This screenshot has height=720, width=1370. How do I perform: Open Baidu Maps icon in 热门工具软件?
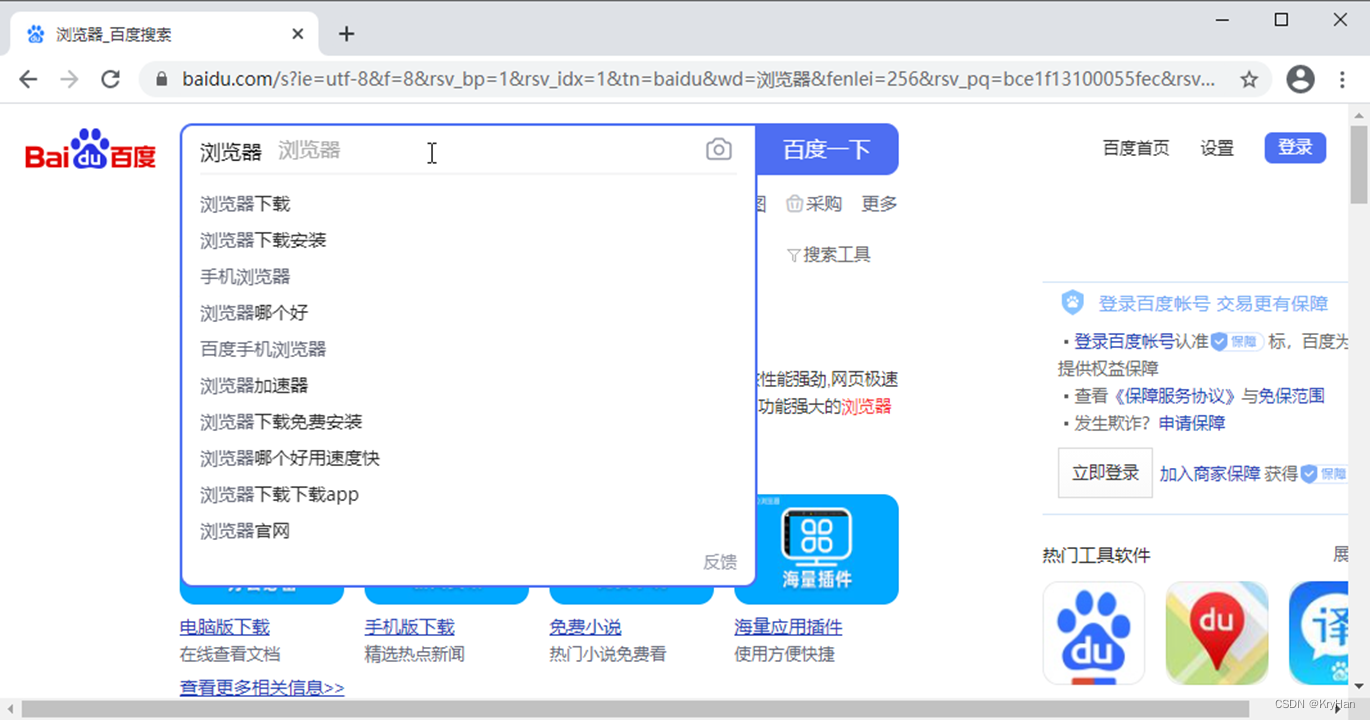pos(1217,633)
